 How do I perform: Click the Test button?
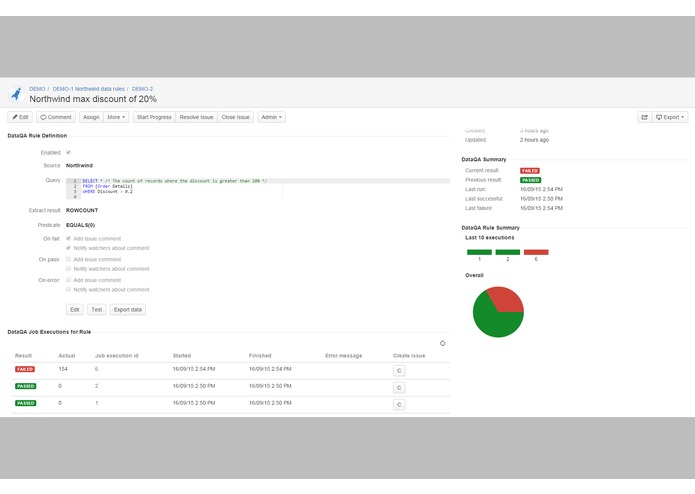click(97, 310)
